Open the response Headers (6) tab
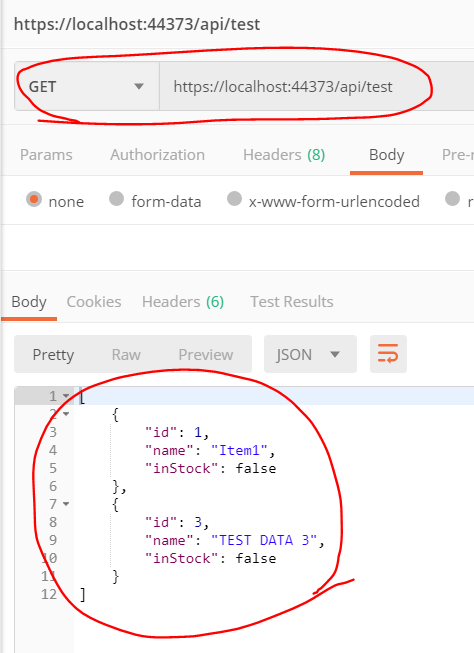This screenshot has height=653, width=474. point(183,302)
